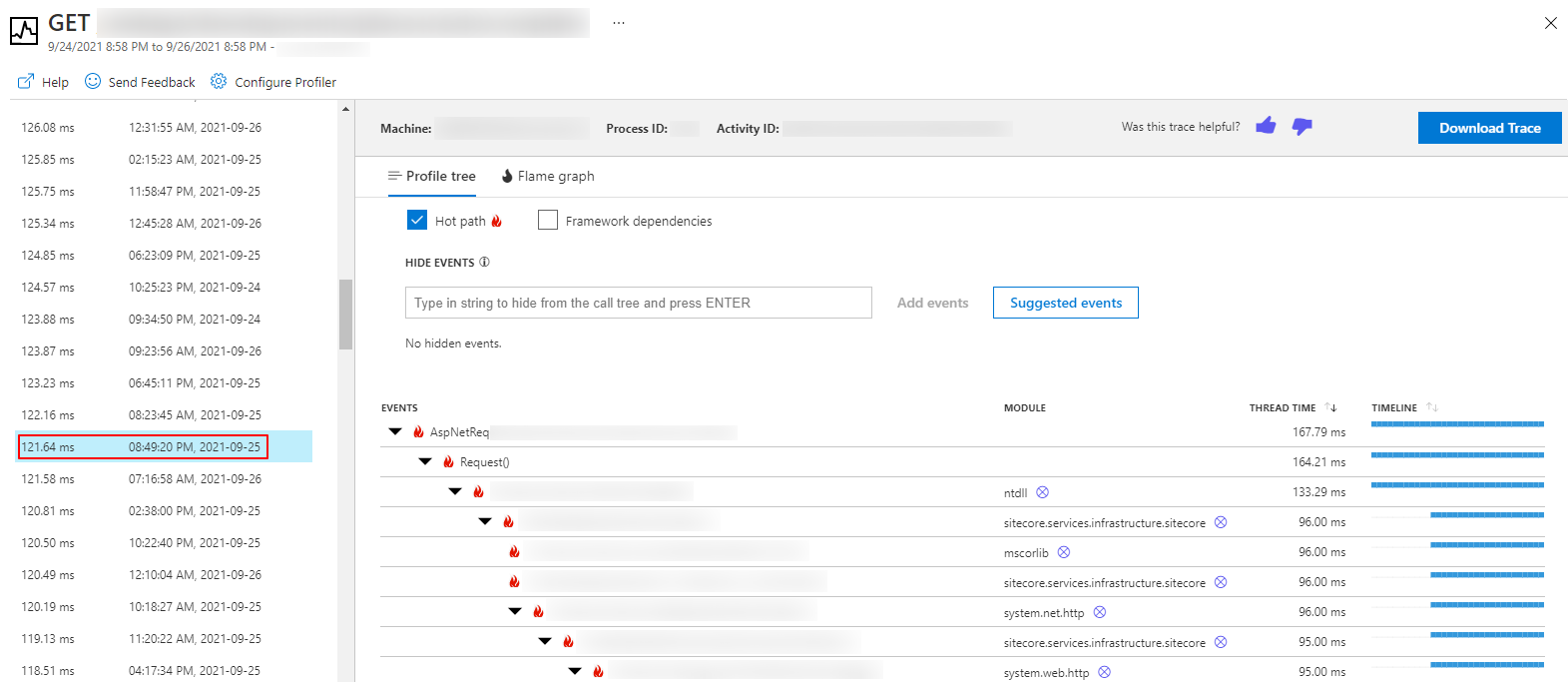Click the Help external link icon
This screenshot has width=1568, height=682.
point(26,82)
